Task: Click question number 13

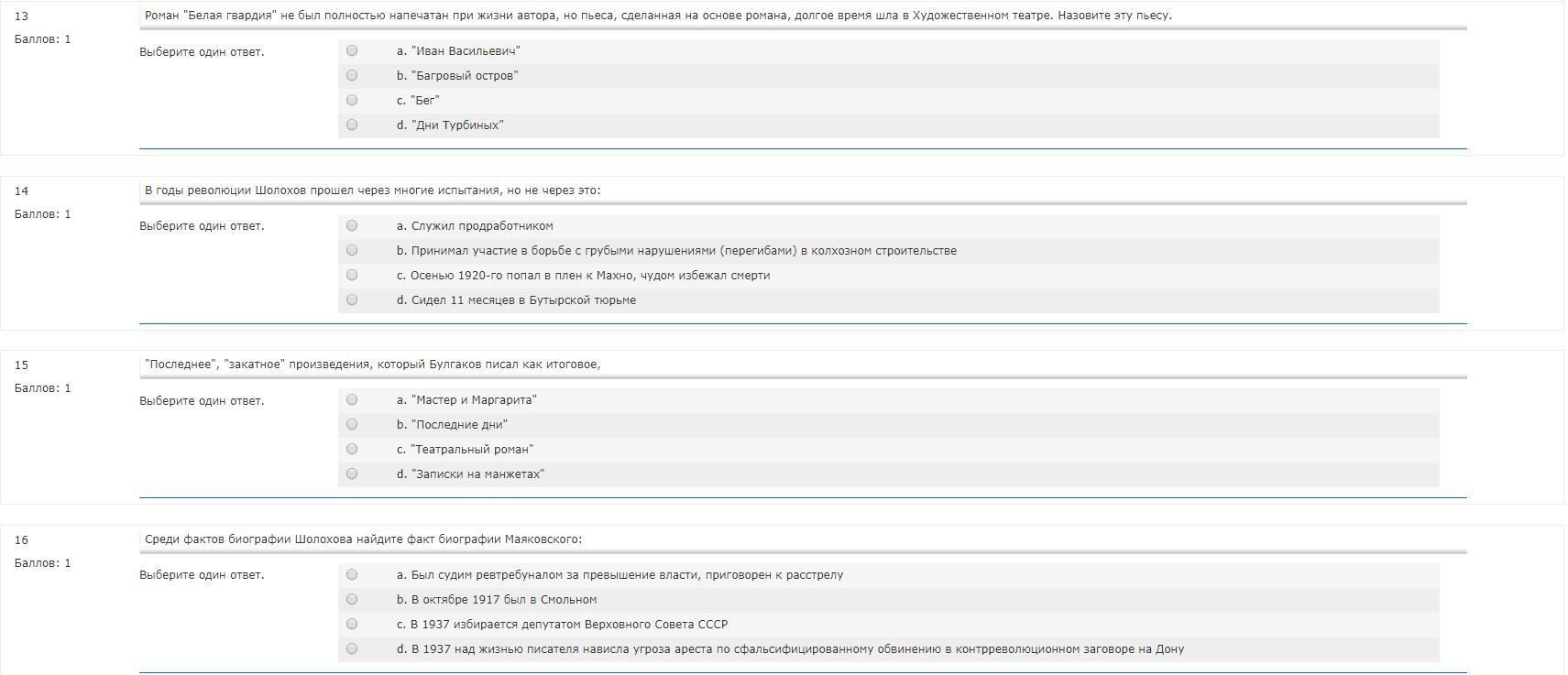Action: 21,16
